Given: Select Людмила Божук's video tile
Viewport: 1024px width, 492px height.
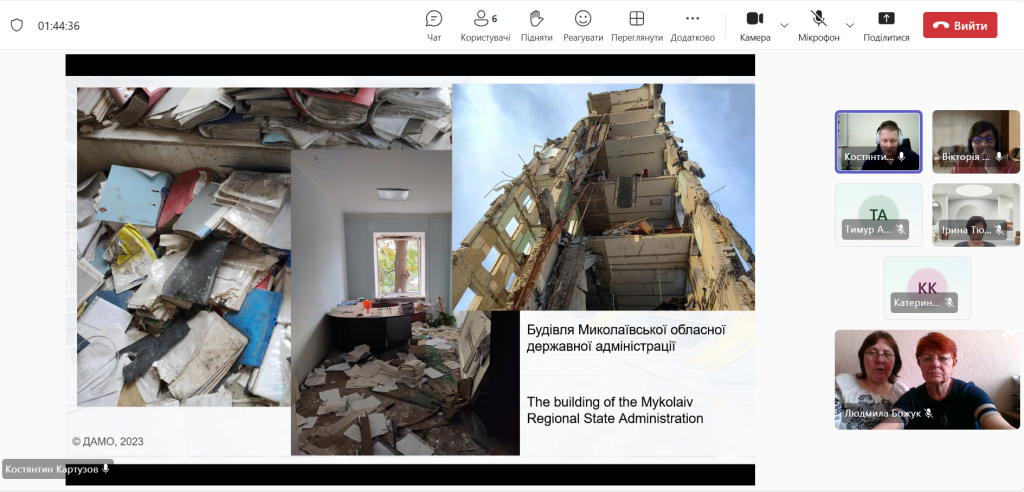Looking at the screenshot, I should (927, 379).
